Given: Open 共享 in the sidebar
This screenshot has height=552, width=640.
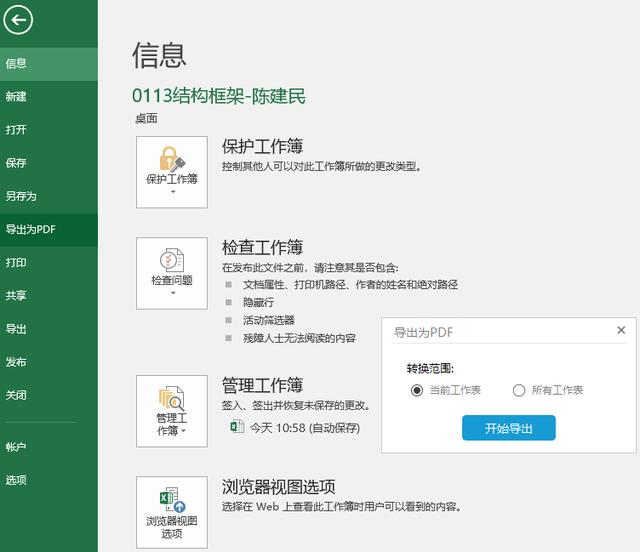Looking at the screenshot, I should point(49,296).
